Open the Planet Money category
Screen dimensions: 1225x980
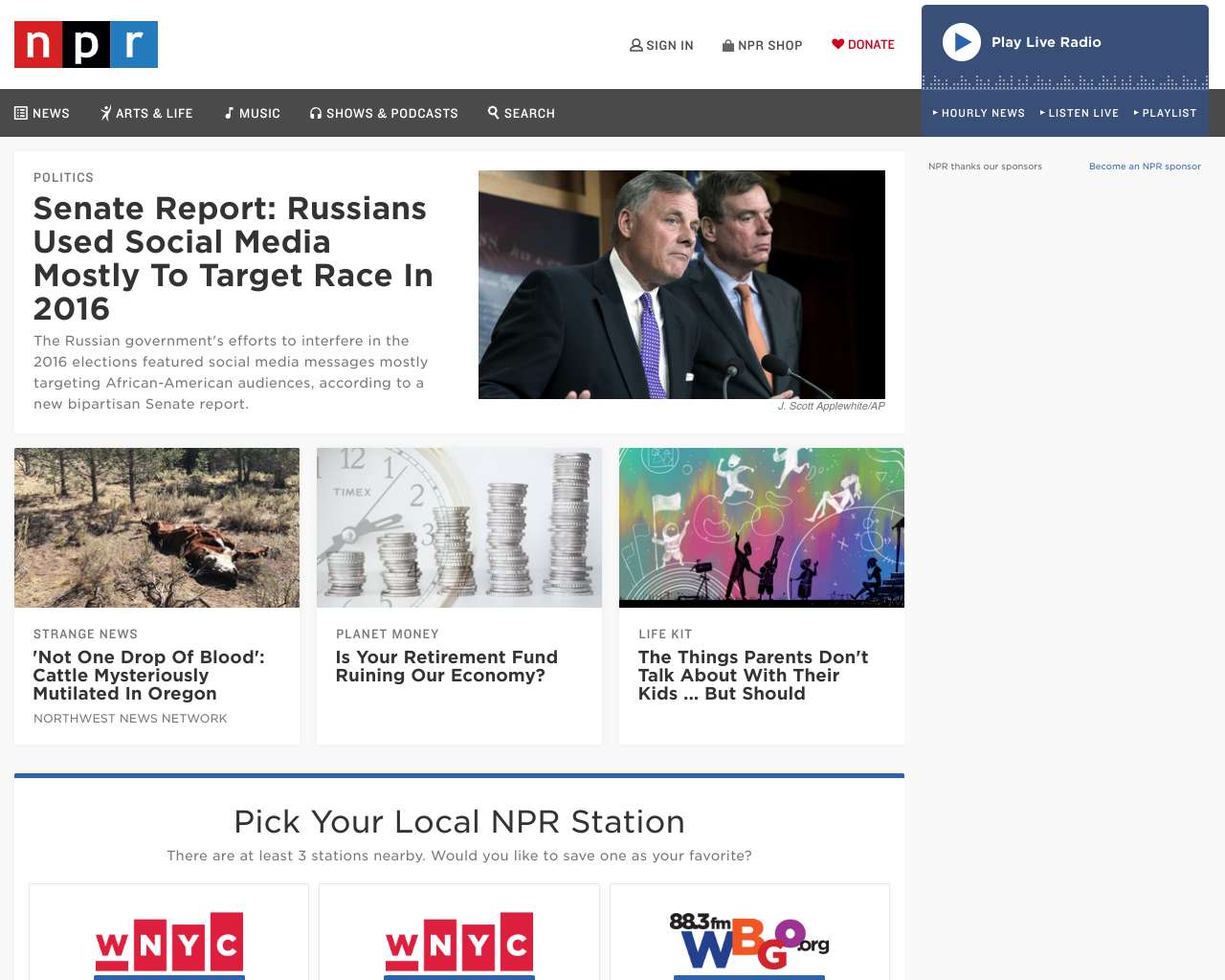[388, 635]
